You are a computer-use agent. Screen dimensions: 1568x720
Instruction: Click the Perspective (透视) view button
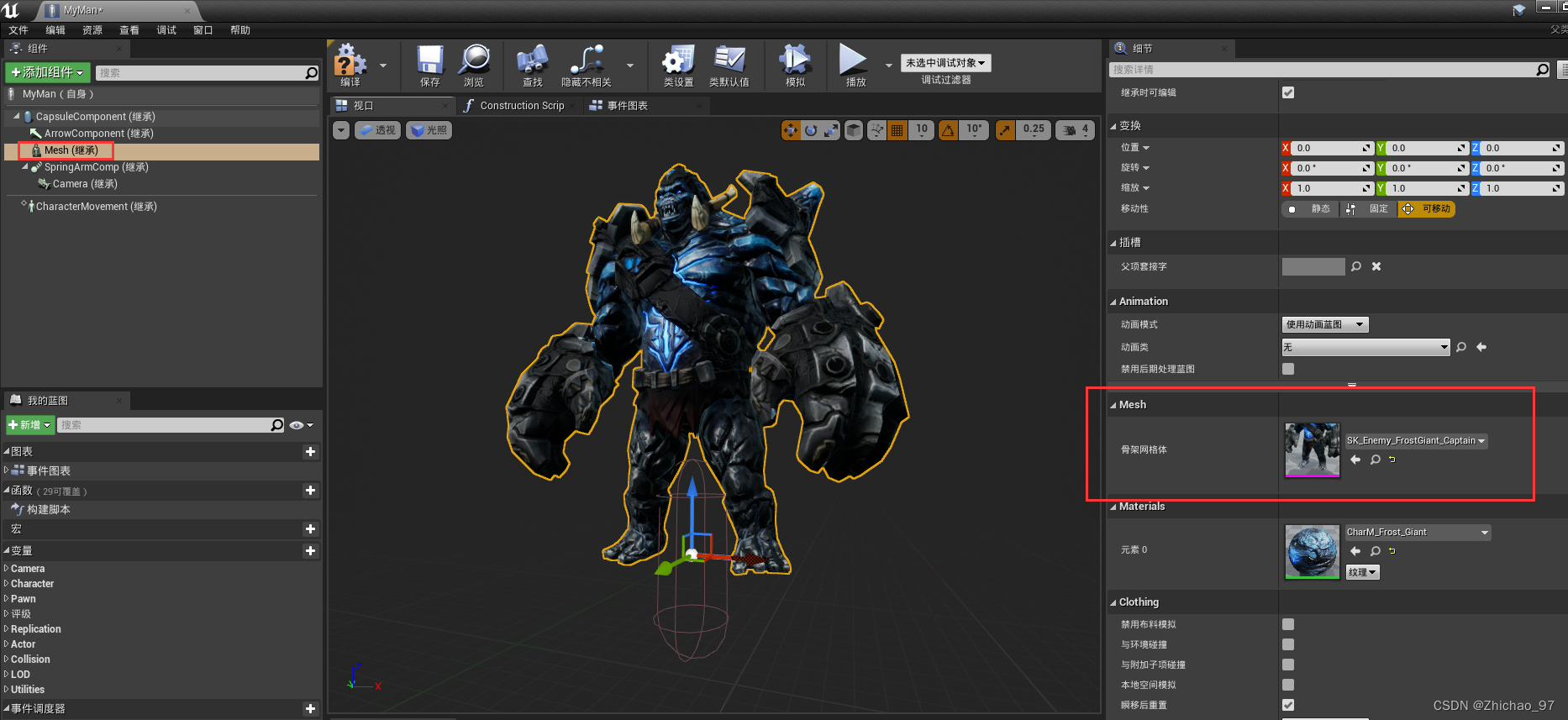click(x=377, y=130)
